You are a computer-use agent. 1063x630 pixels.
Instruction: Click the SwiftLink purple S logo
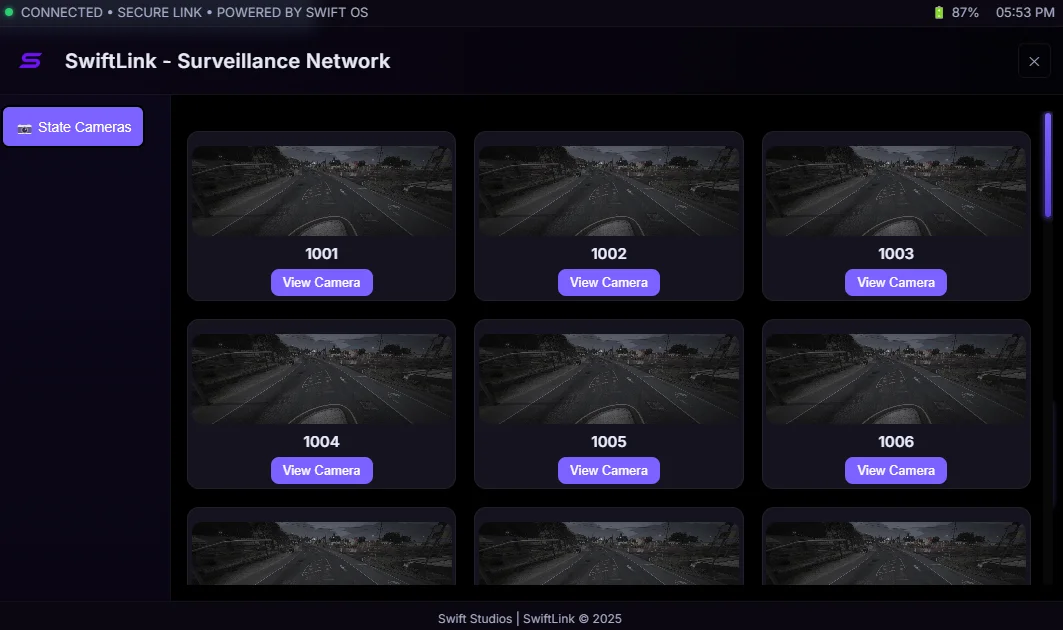click(30, 61)
